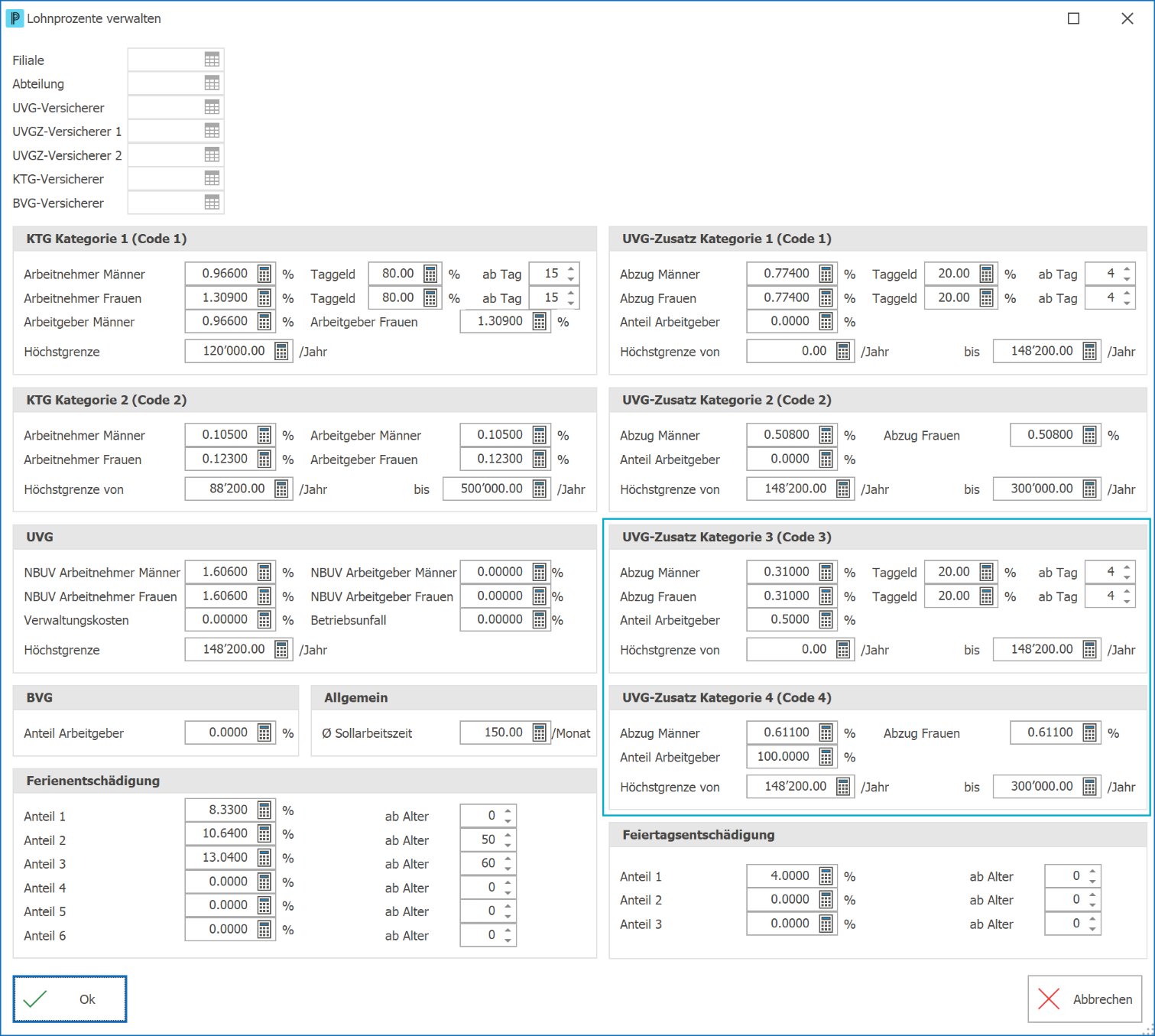Open calculator for UVG Betriebsunfall

540,619
